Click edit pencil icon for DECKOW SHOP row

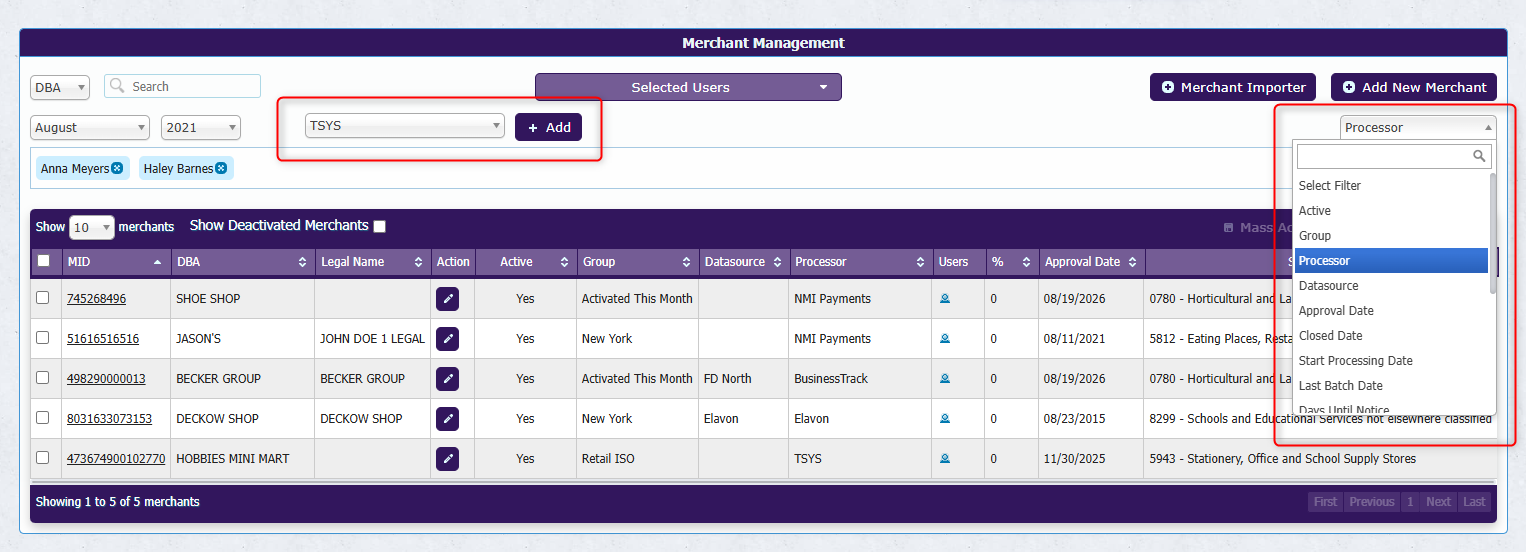(x=447, y=419)
